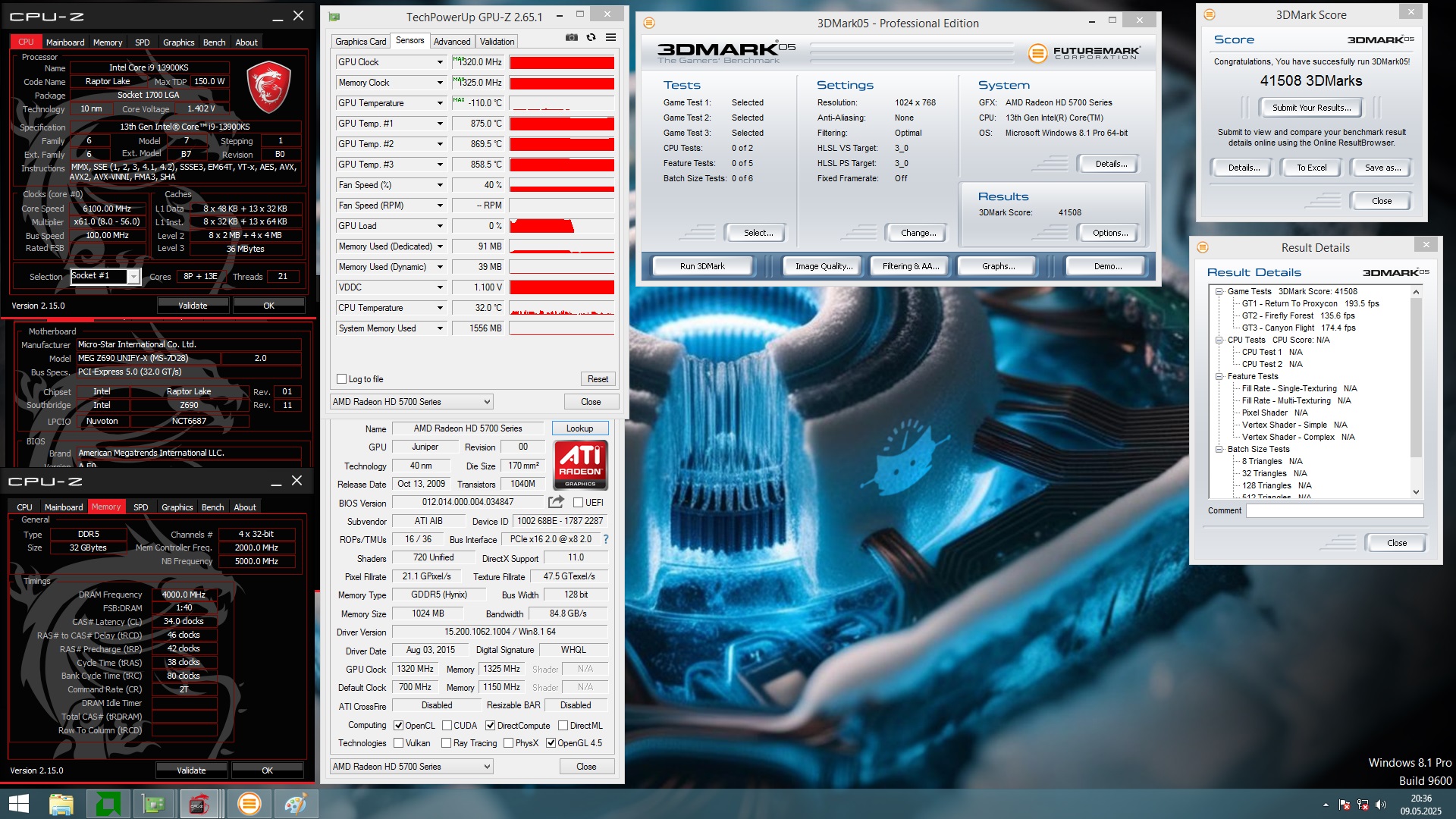Click the share BIOS export icon in GPU-Z
Viewport: 1456px width, 819px height.
point(556,502)
